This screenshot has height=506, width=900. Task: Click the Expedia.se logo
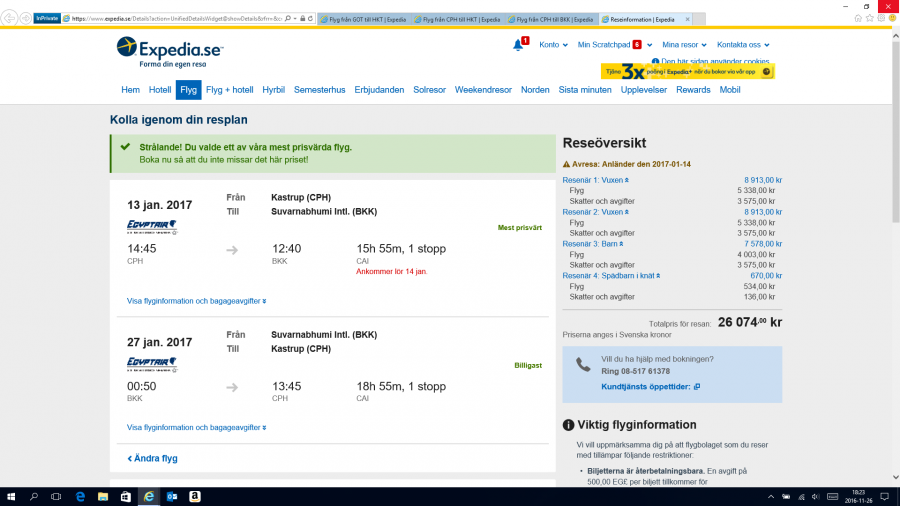point(168,50)
